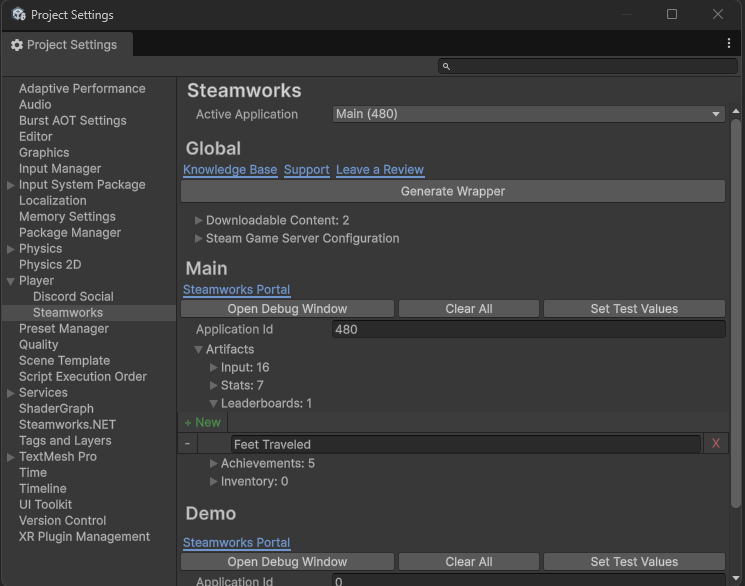Screen dimensions: 745x586
Task: Select Quality settings
Action: click(38, 345)
